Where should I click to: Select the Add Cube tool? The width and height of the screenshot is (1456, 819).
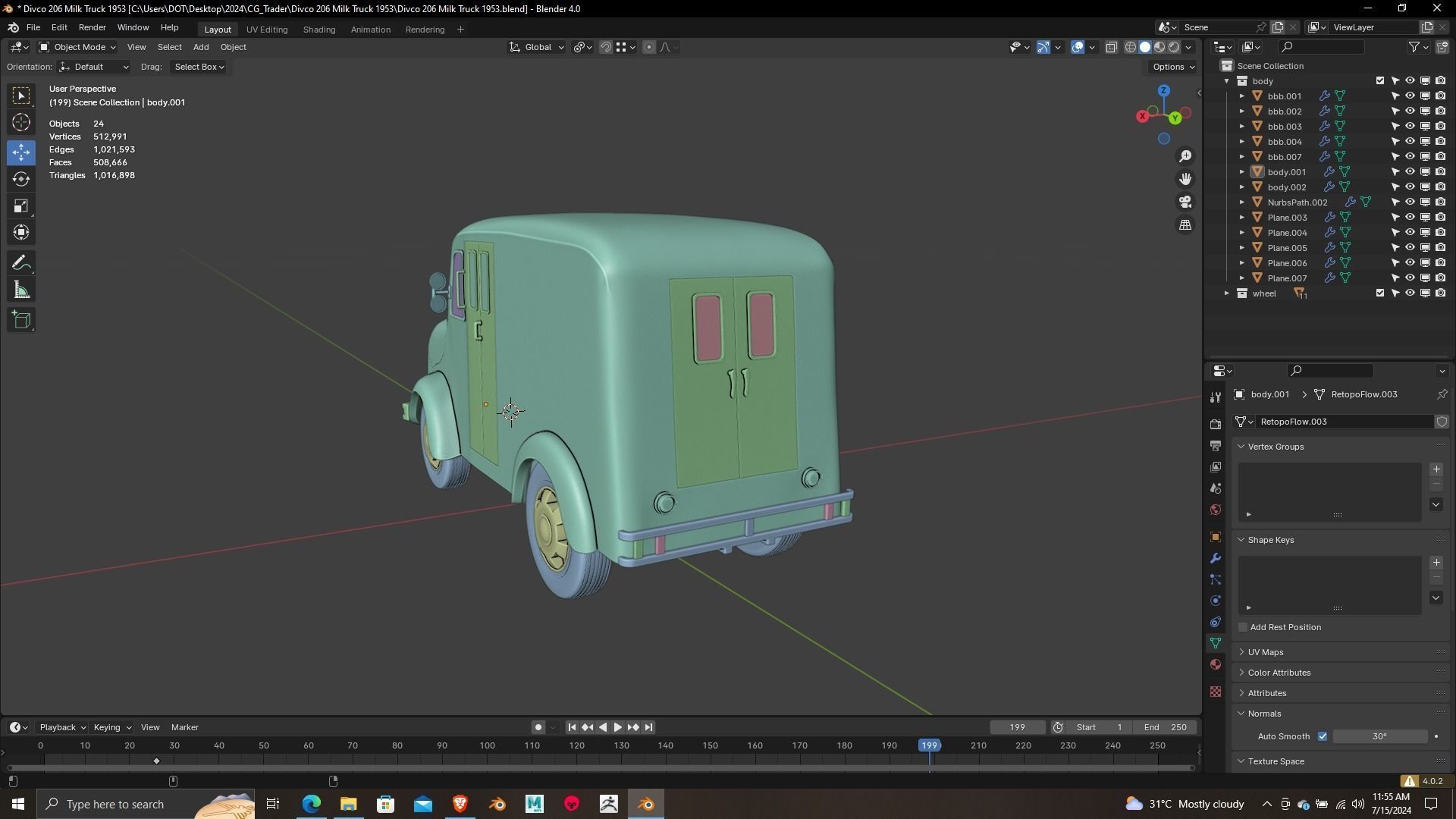point(21,320)
